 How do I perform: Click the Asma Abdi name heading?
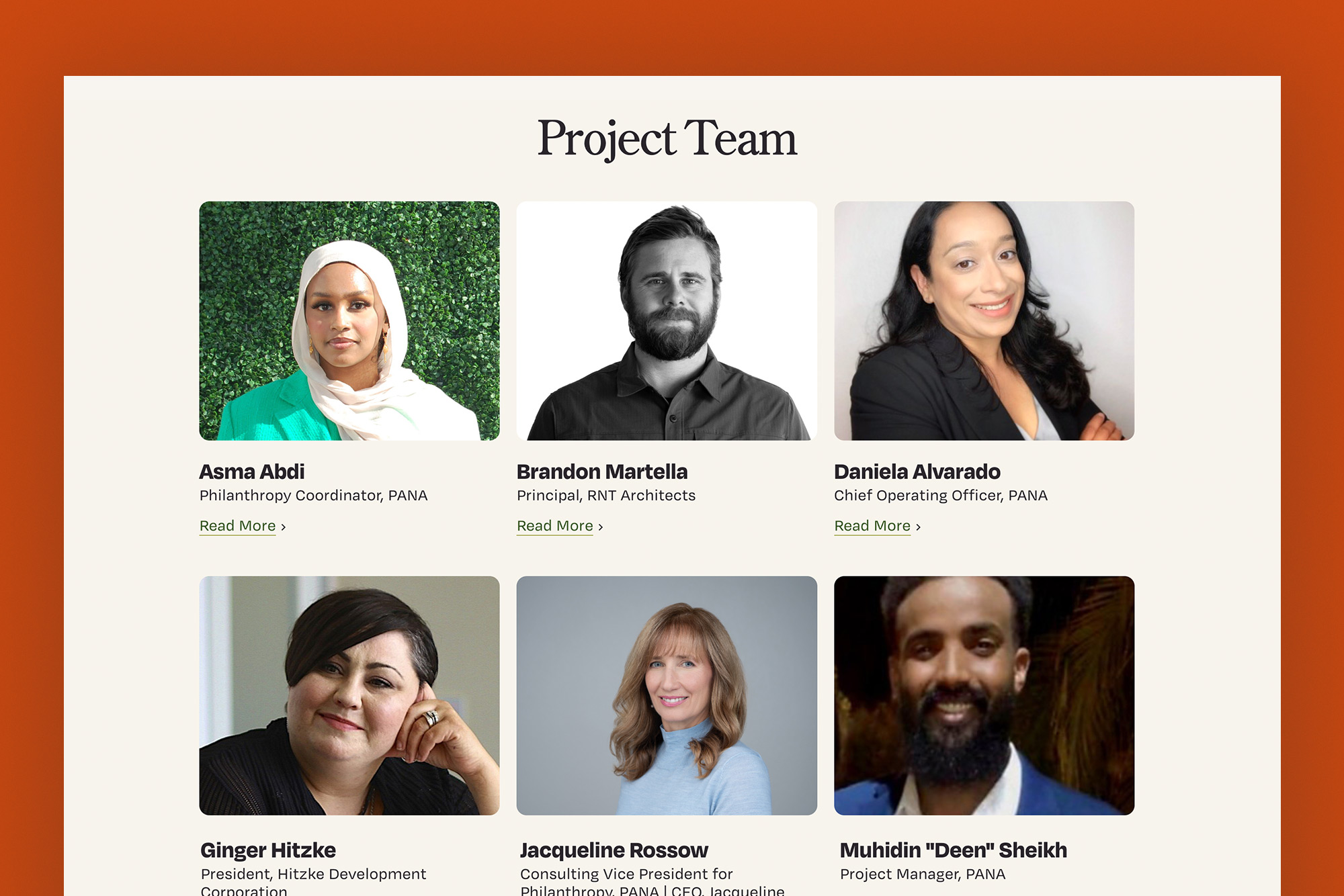pyautogui.click(x=252, y=472)
